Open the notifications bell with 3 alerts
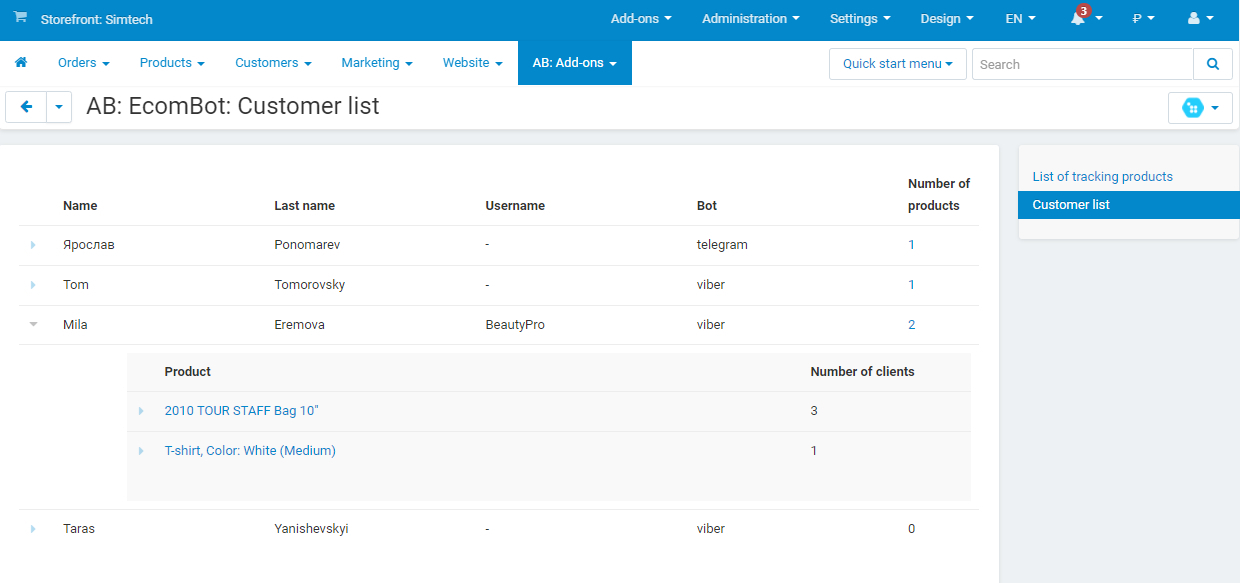 [x=1079, y=18]
